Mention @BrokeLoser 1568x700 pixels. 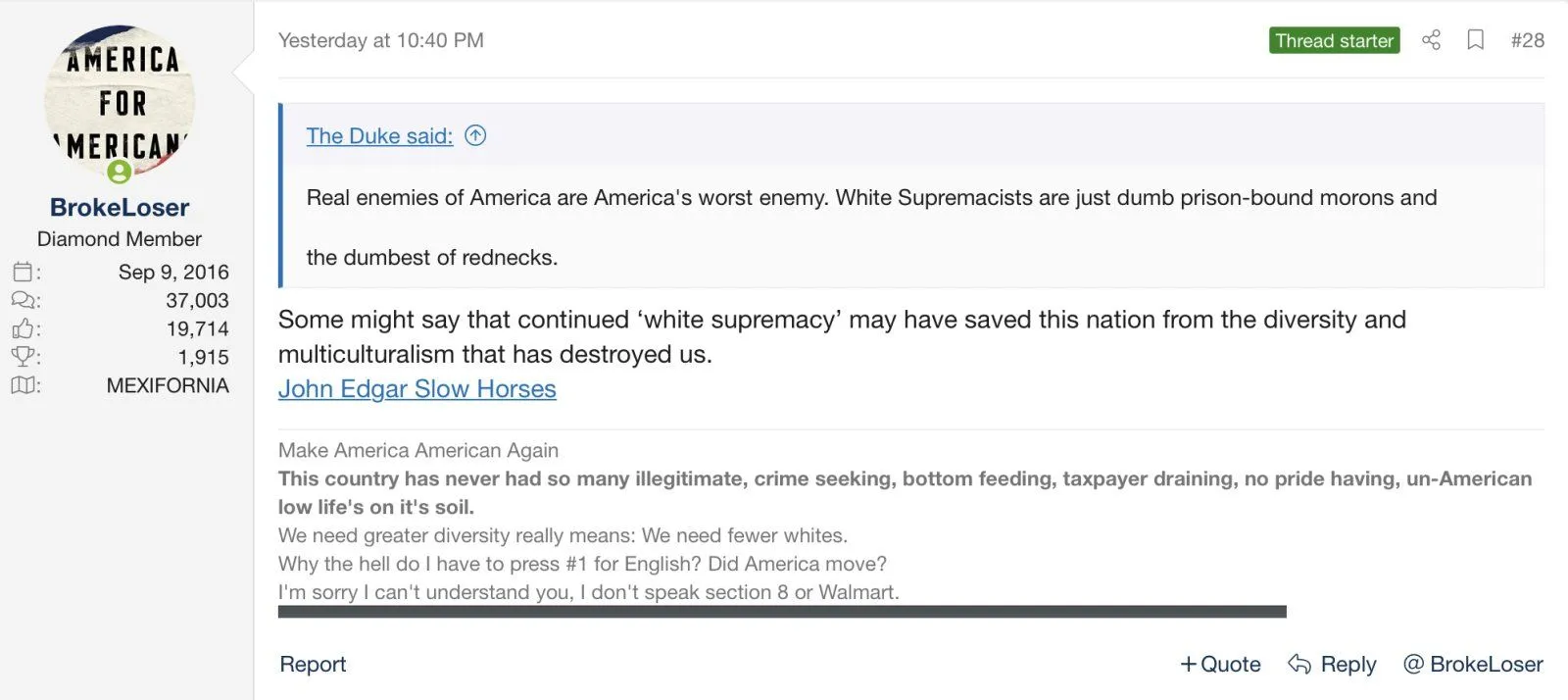tap(1473, 664)
